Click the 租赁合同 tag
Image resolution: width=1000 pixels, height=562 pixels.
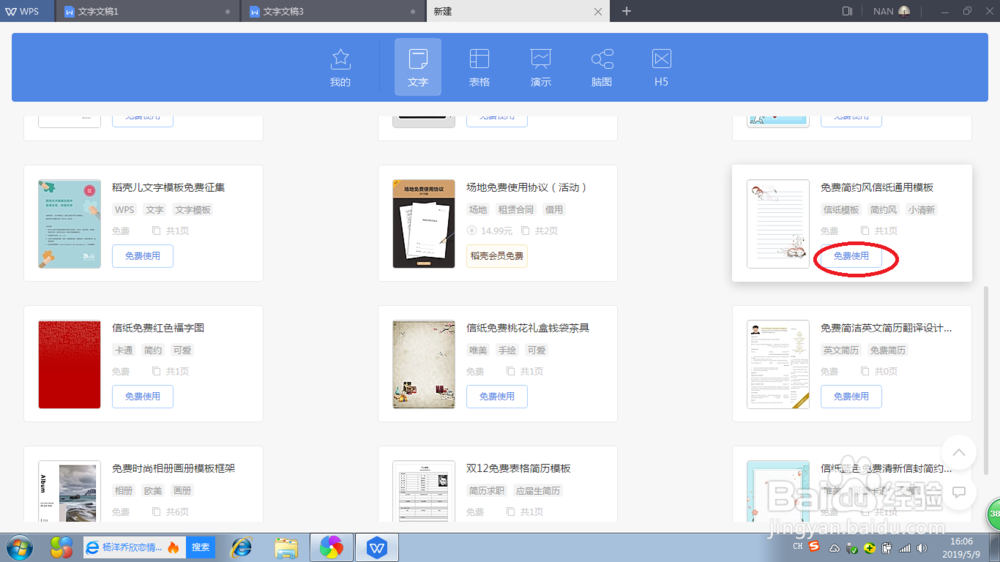click(x=515, y=210)
